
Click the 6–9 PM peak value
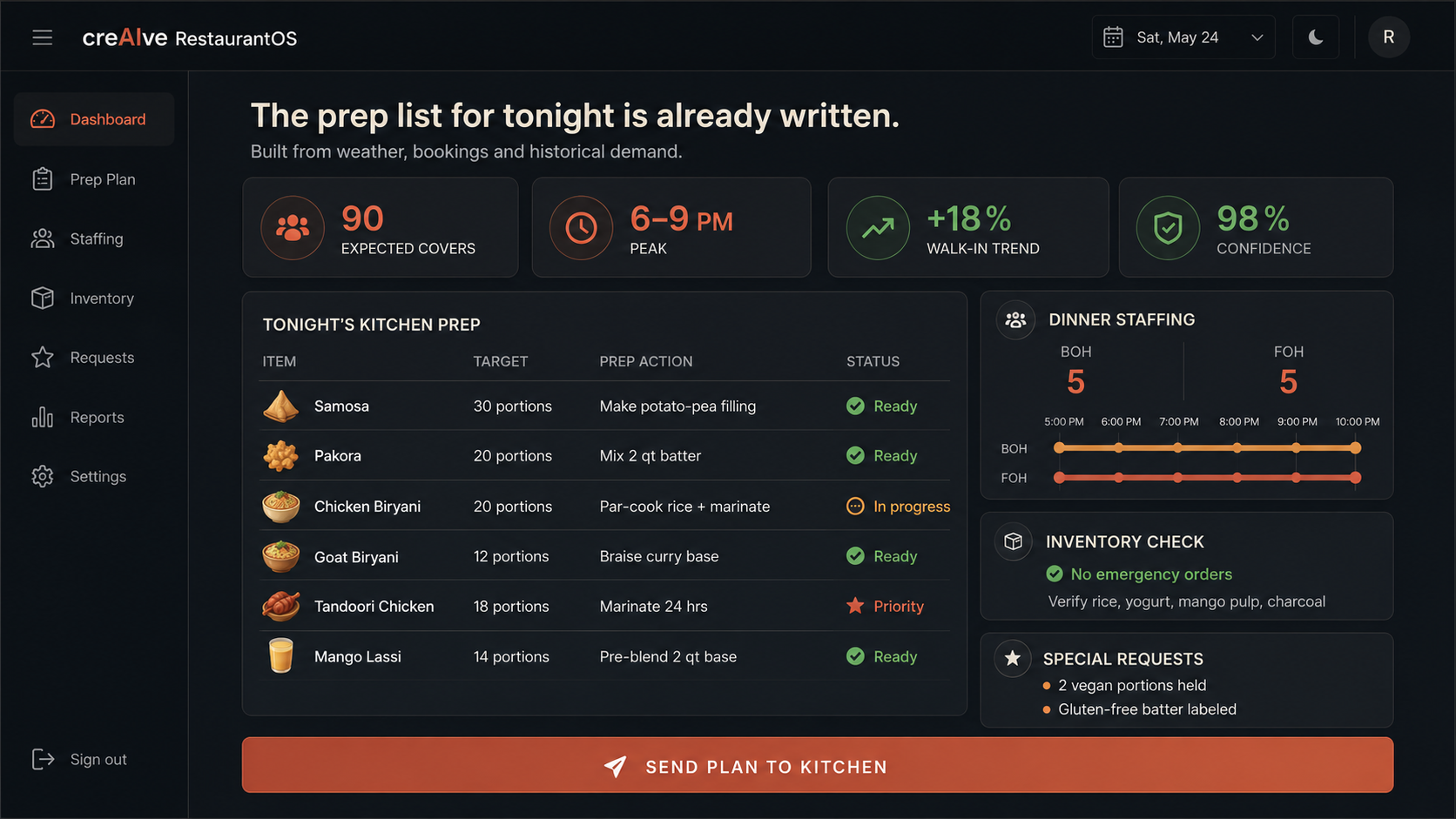(x=681, y=218)
